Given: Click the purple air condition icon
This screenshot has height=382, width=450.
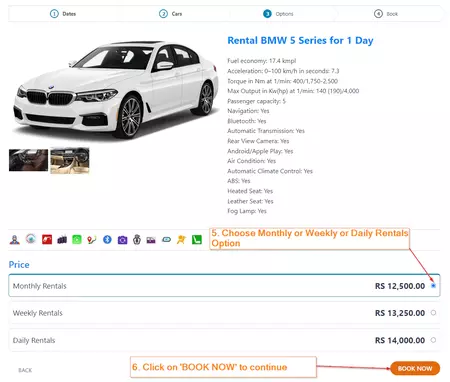Looking at the screenshot, I should (x=151, y=240).
